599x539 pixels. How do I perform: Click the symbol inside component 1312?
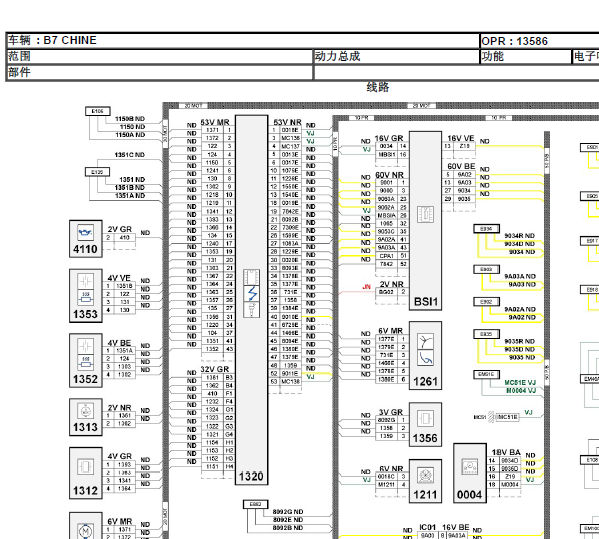tap(86, 467)
